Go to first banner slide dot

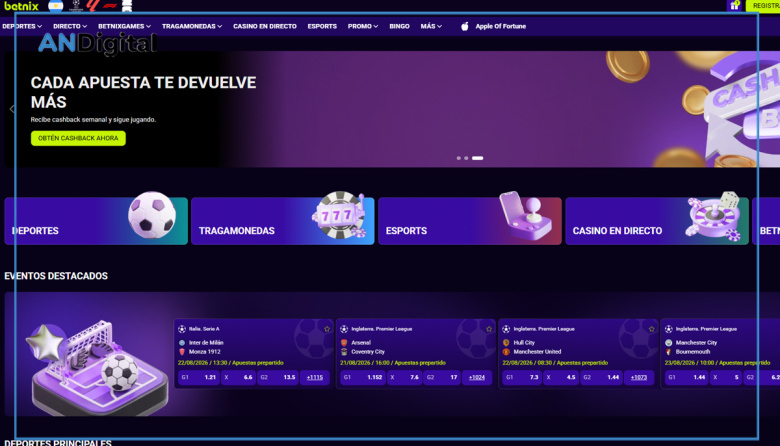tap(458, 158)
